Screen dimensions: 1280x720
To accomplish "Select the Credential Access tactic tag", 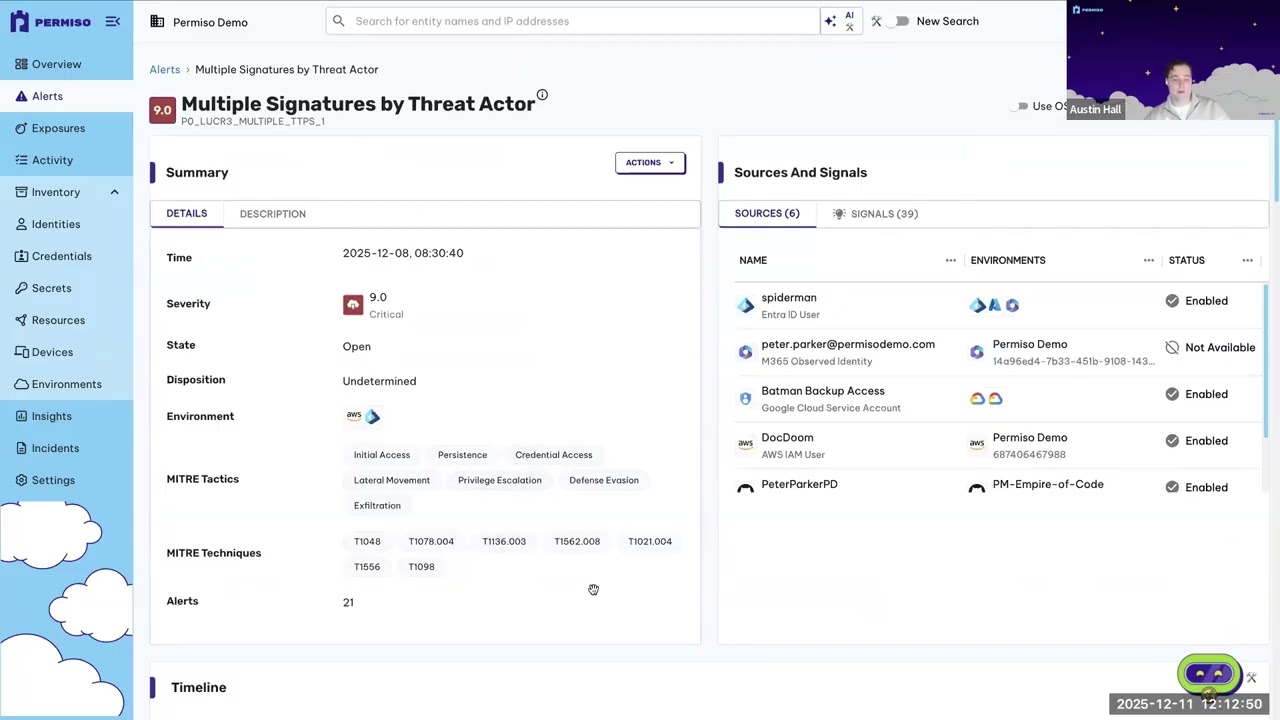I will pyautogui.click(x=554, y=455).
